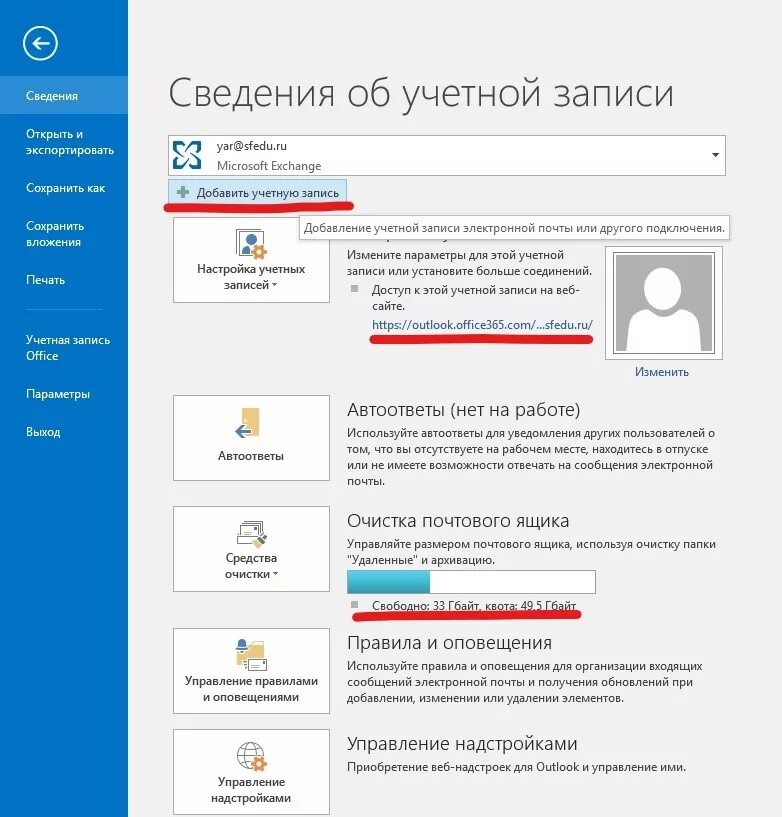This screenshot has height=817, width=782.
Task: Click green plus icon to add account
Action: click(x=183, y=192)
